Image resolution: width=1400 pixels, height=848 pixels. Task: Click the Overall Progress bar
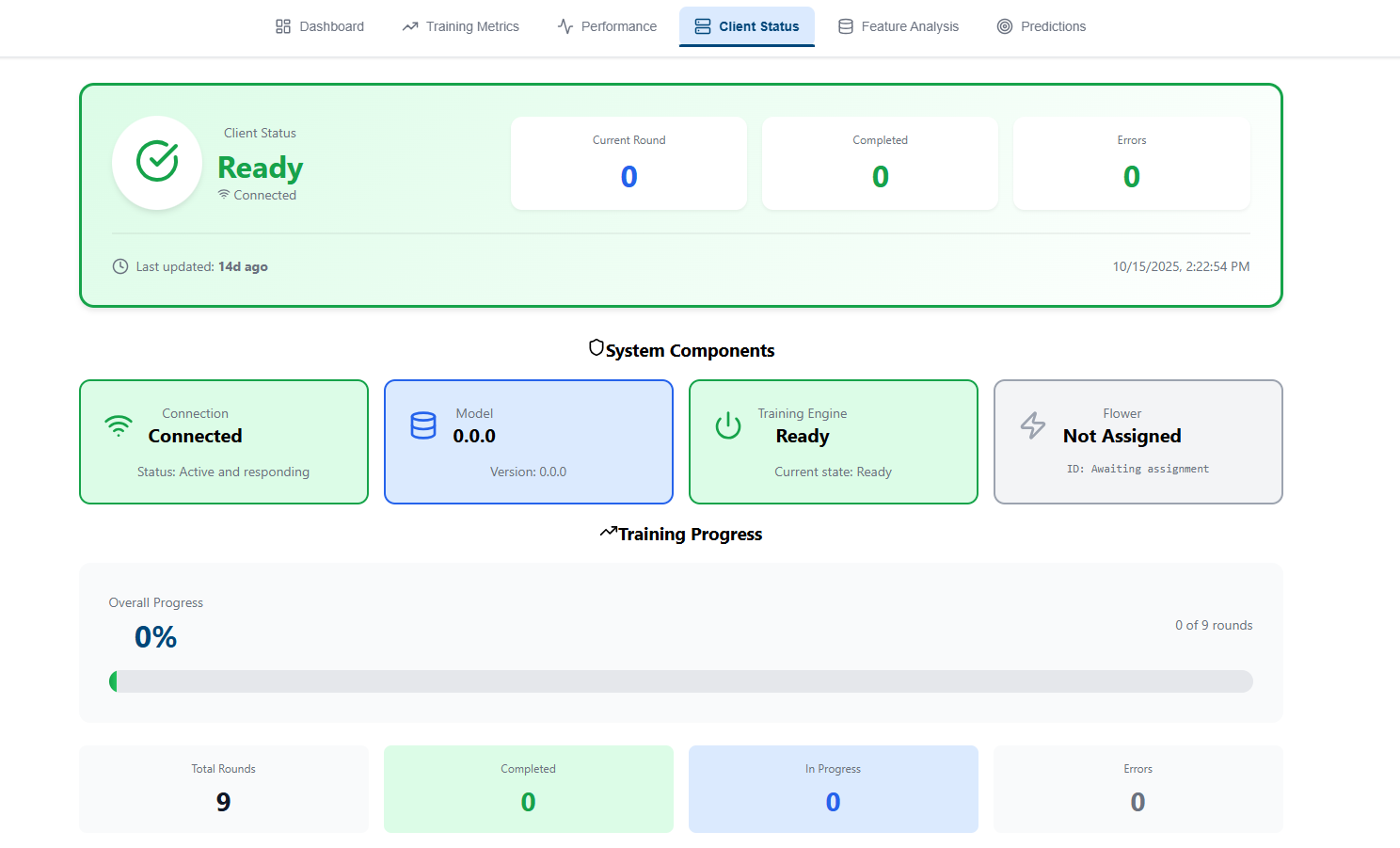pyautogui.click(x=681, y=680)
